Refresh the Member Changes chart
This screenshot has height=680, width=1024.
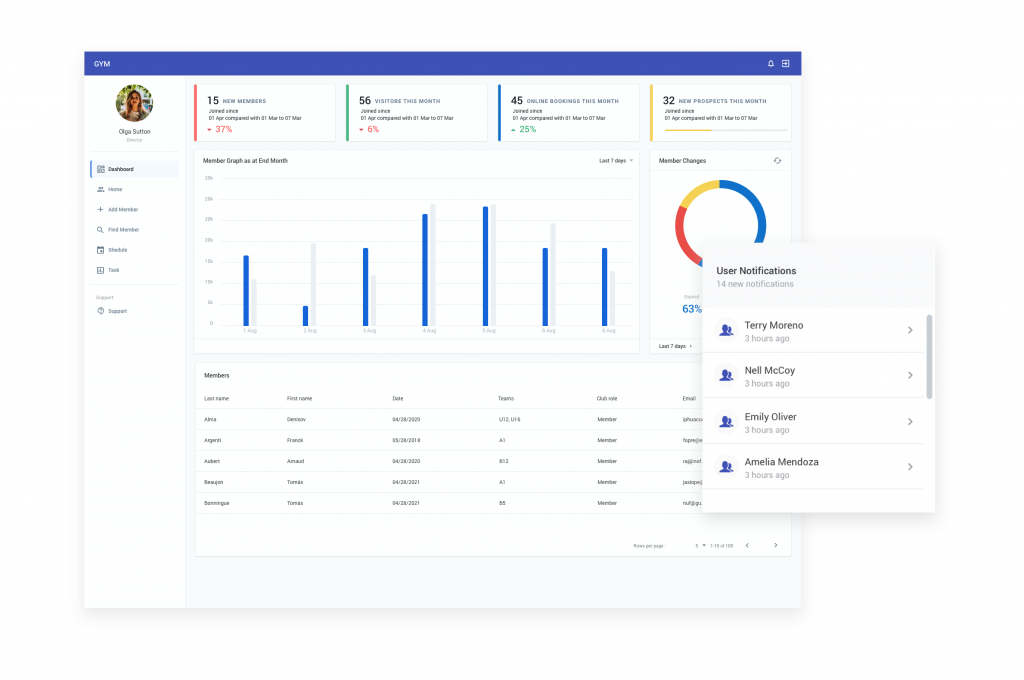click(x=777, y=160)
